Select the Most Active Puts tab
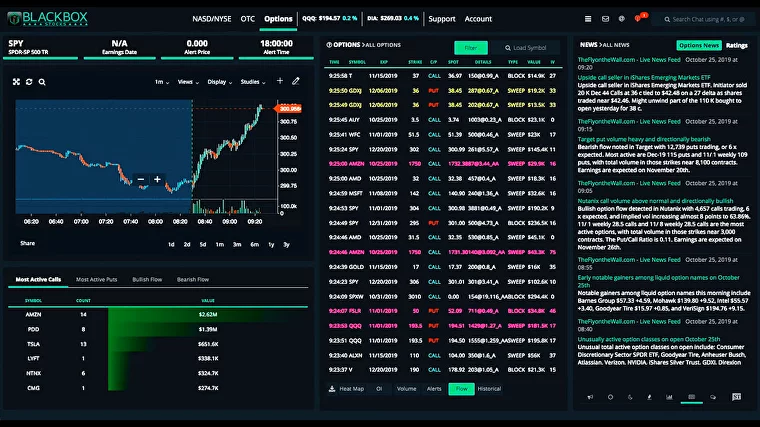The height and width of the screenshot is (427, 760). click(97, 279)
